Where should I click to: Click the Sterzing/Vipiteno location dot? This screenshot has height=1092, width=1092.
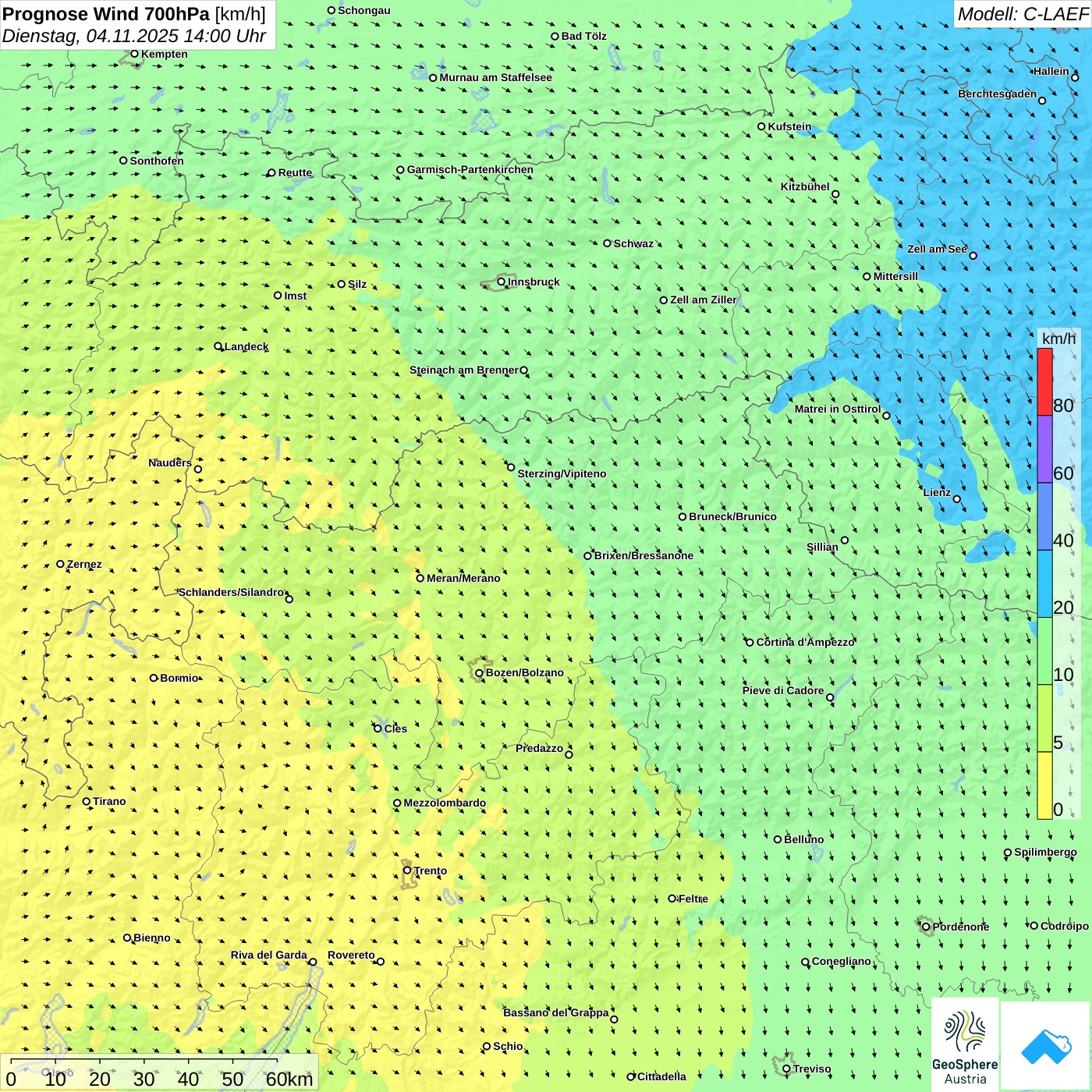[511, 467]
